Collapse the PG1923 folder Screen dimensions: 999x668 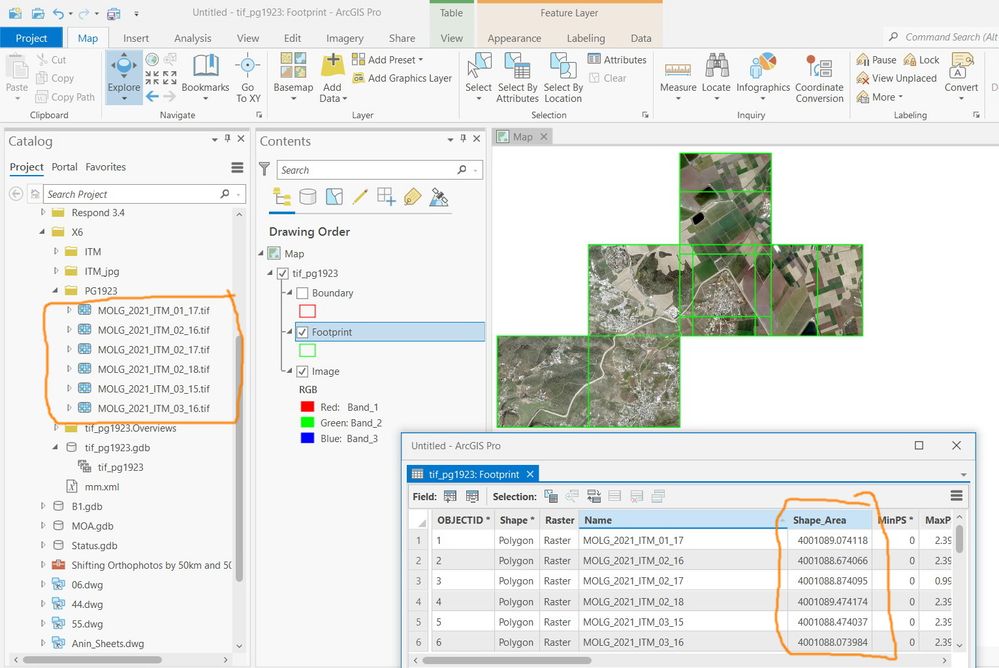56,291
